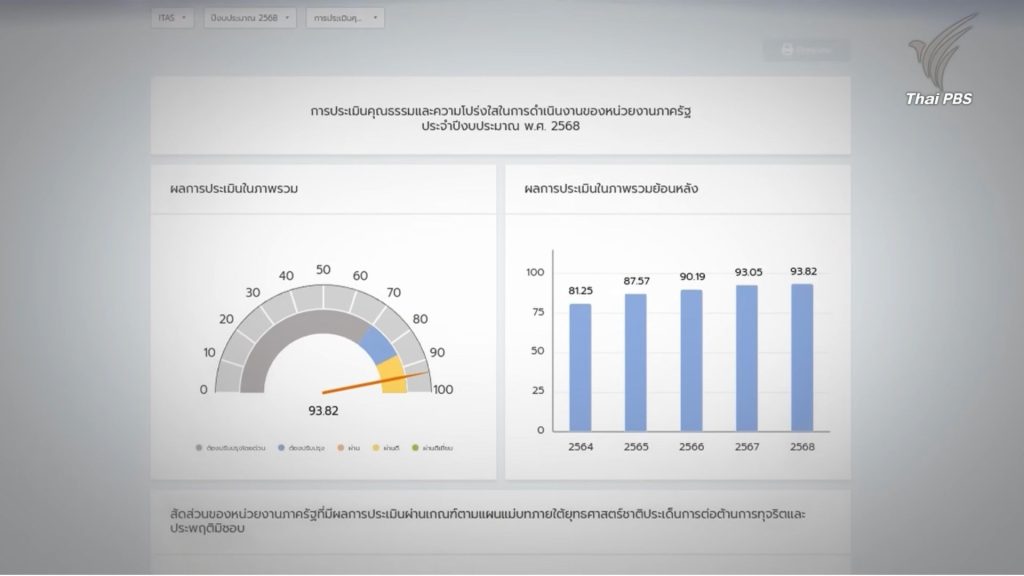Toggle the blue legend dot

pos(282,448)
